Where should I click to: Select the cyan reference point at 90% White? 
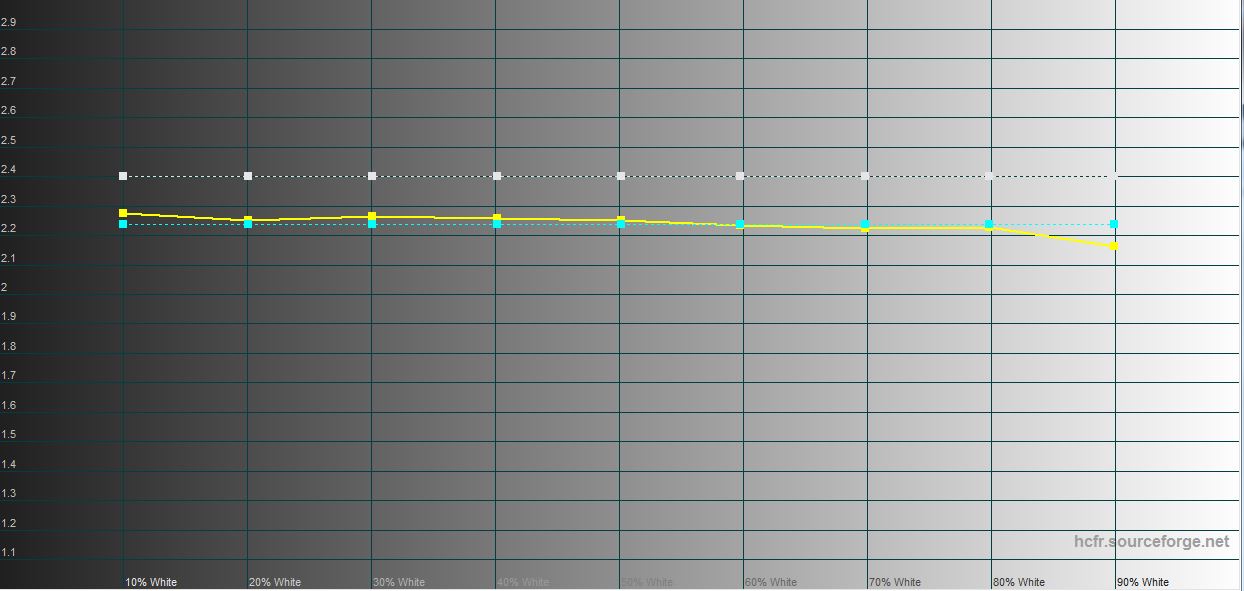click(x=1114, y=224)
